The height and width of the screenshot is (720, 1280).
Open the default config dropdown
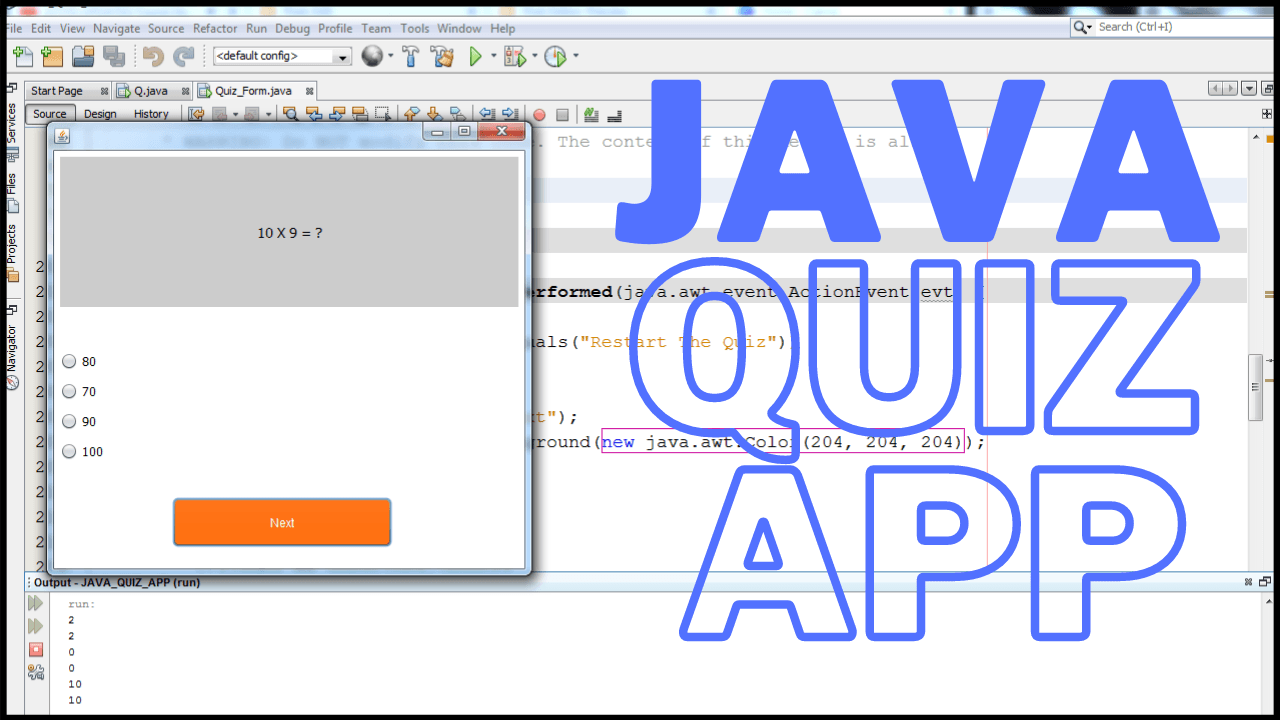(x=342, y=56)
